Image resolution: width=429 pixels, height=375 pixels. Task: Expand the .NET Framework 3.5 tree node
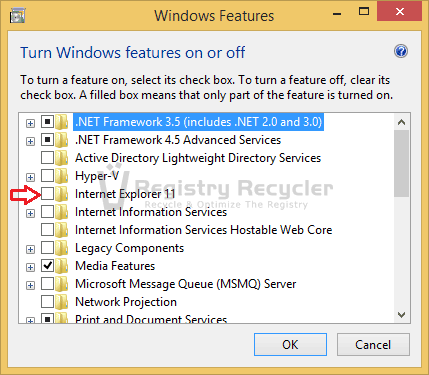click(x=30, y=123)
